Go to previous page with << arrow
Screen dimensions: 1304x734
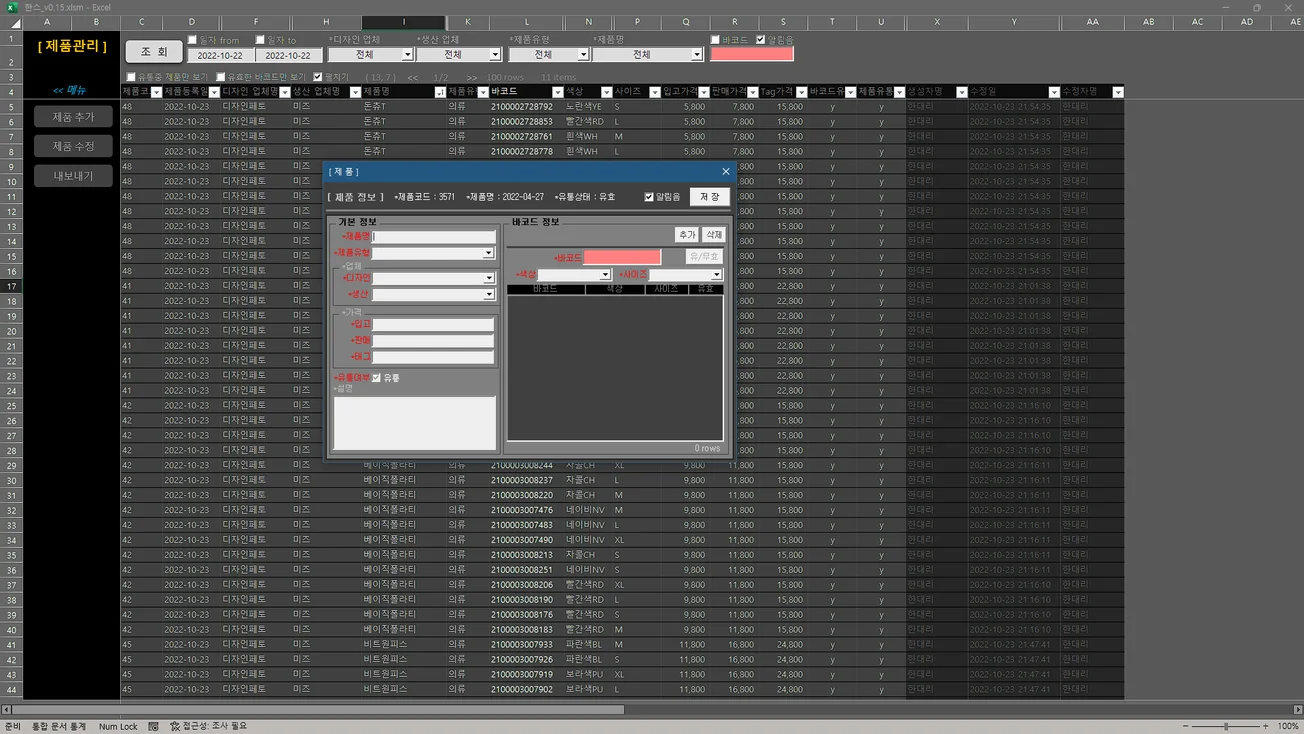click(412, 77)
